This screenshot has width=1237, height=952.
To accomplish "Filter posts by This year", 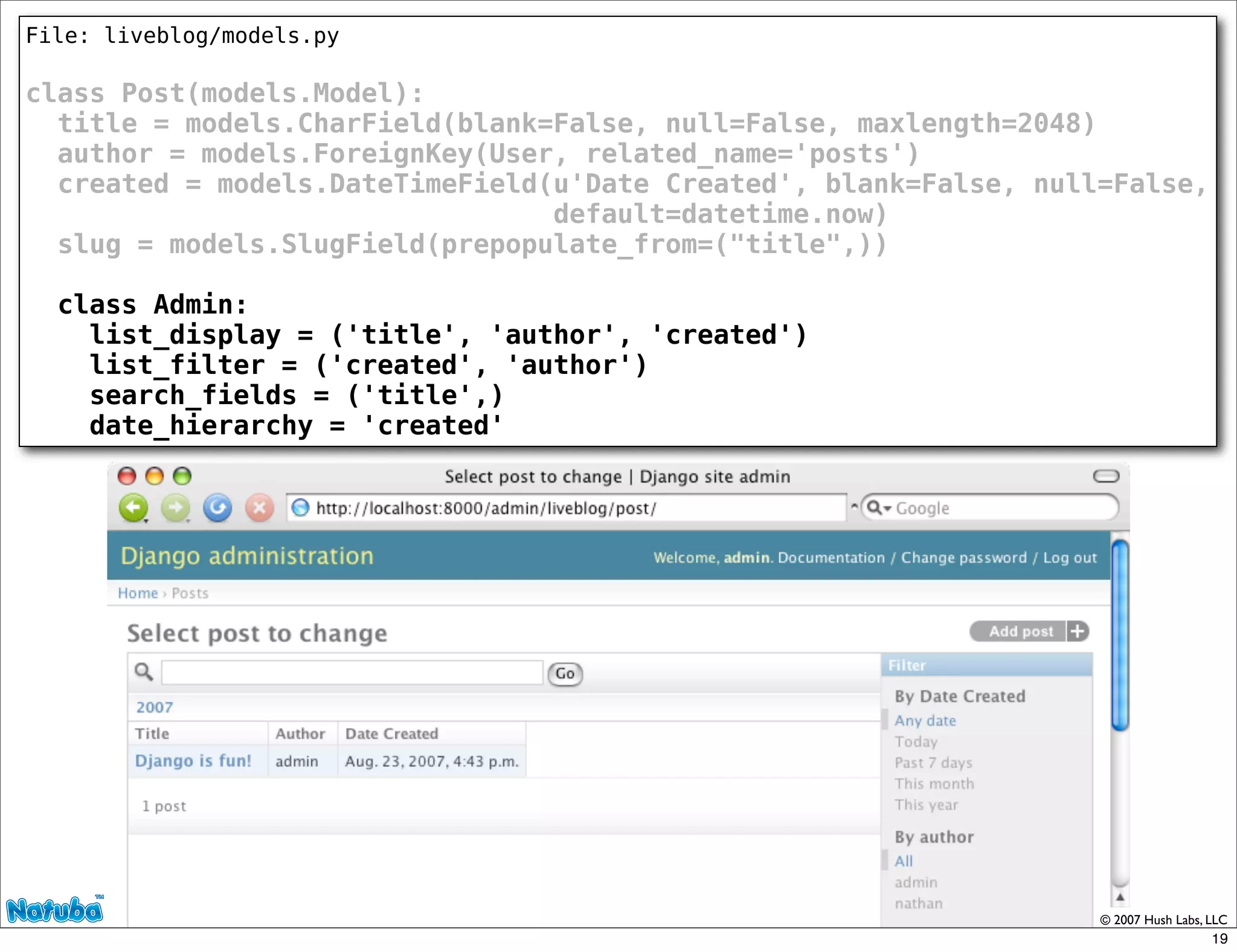I will coord(927,805).
